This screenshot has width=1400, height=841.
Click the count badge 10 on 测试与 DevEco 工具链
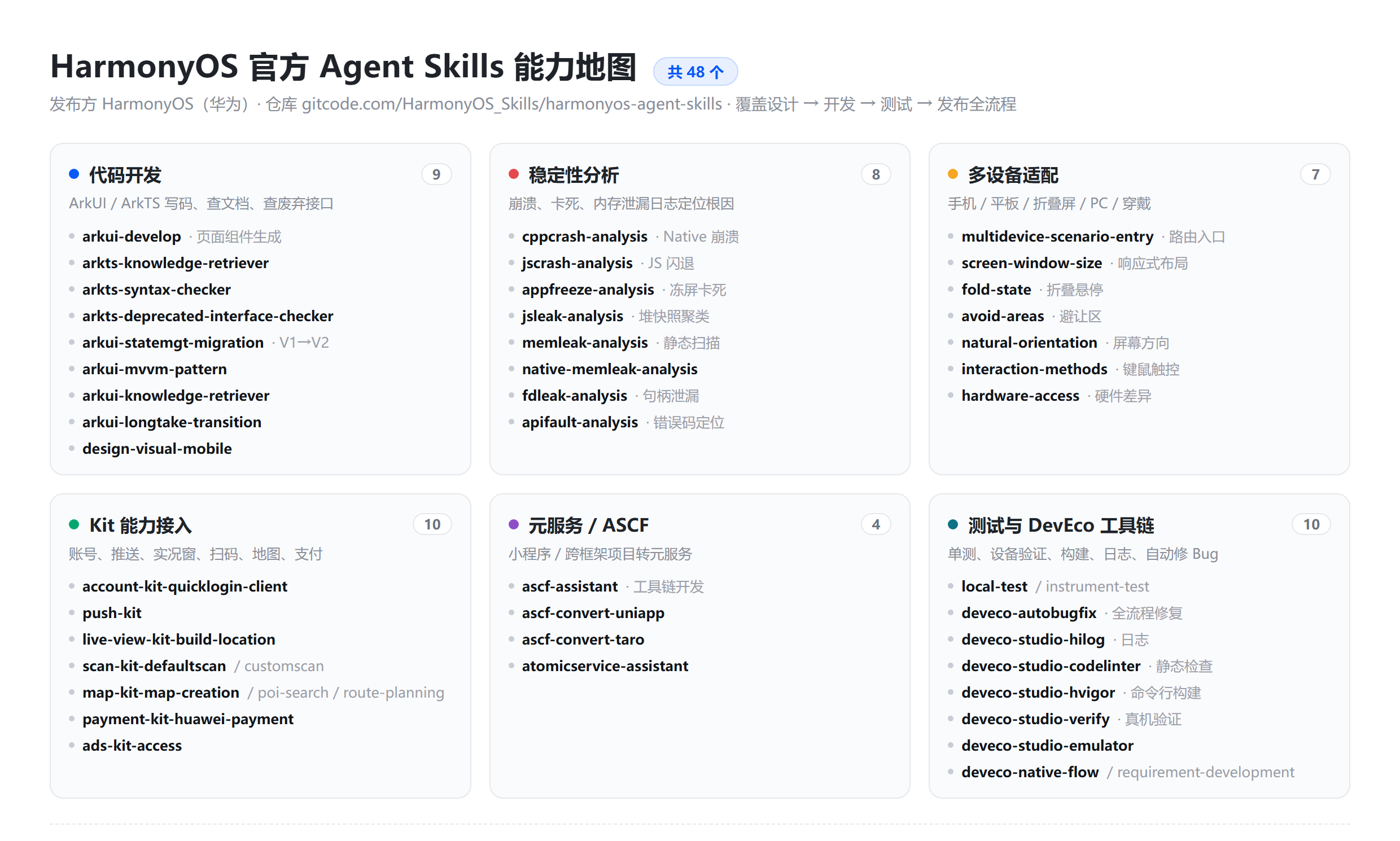tap(1311, 525)
